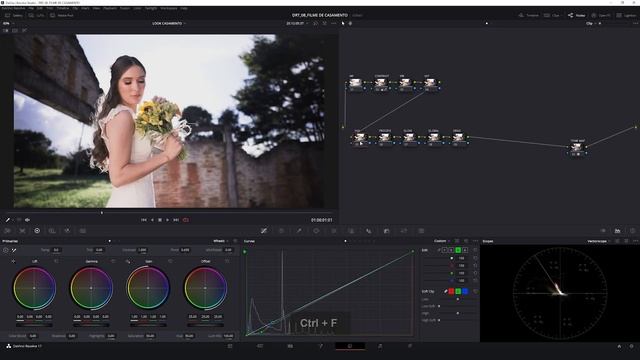Image resolution: width=640 pixels, height=360 pixels.
Task: Open the Key palette
Action: point(386,231)
